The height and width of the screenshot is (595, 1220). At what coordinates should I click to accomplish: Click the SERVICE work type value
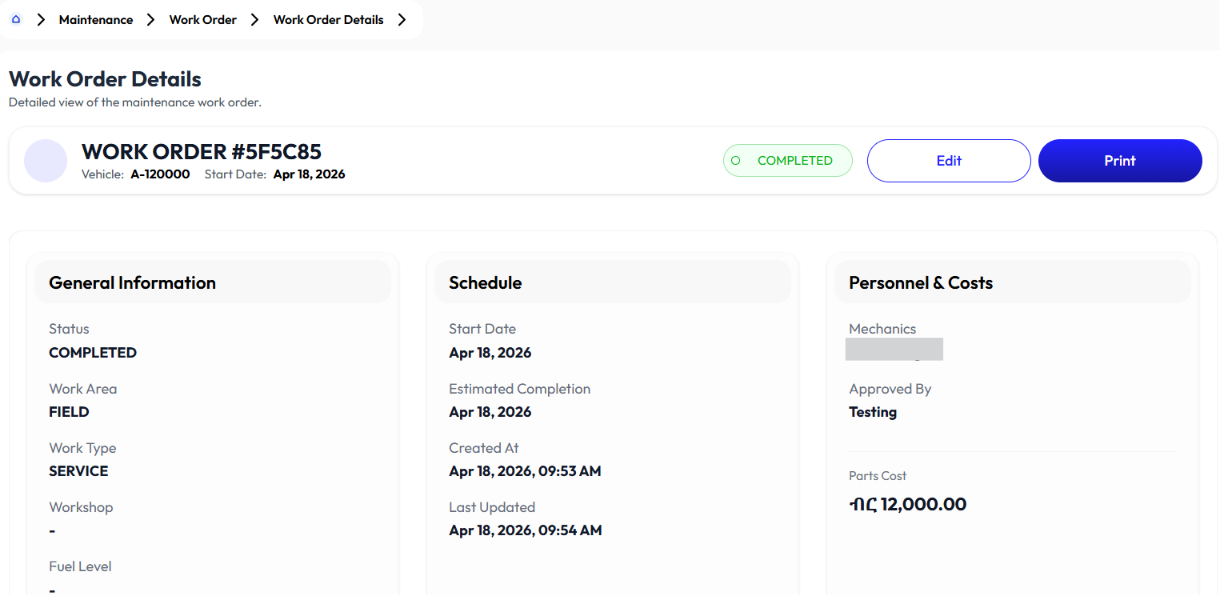pos(78,471)
